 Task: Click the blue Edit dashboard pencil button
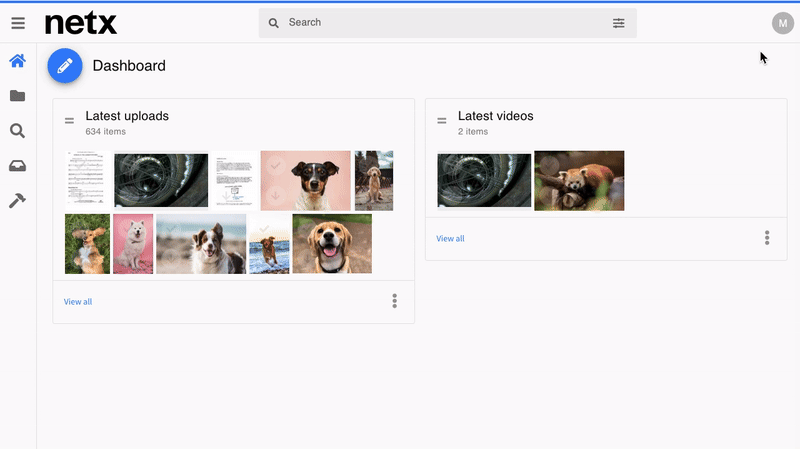[x=65, y=66]
